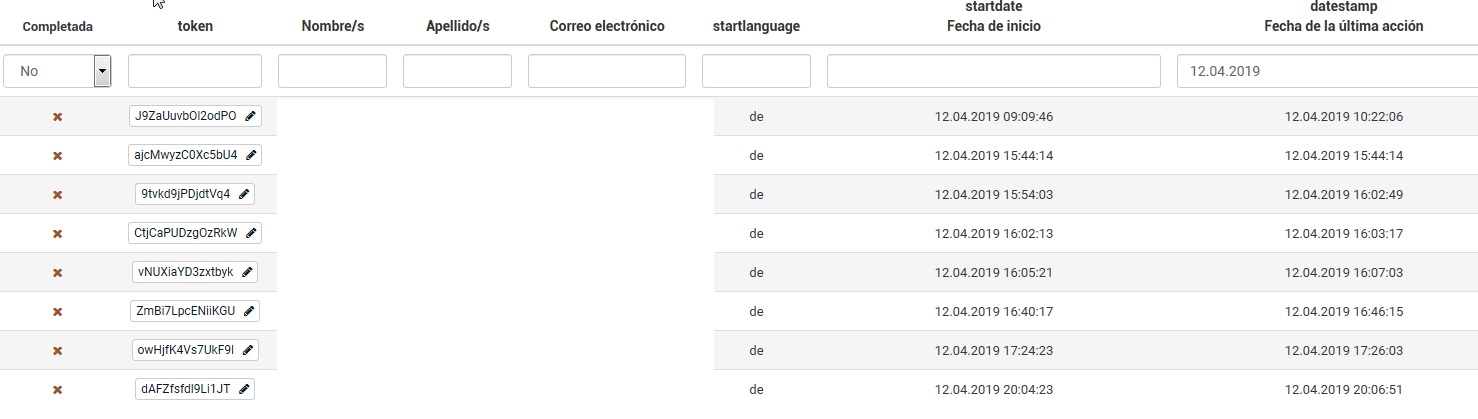Viewport: 1478px width, 419px height.
Task: Edit token 9tvkd9jPDjdtVq4 via pencil icon
Action: pos(246,194)
